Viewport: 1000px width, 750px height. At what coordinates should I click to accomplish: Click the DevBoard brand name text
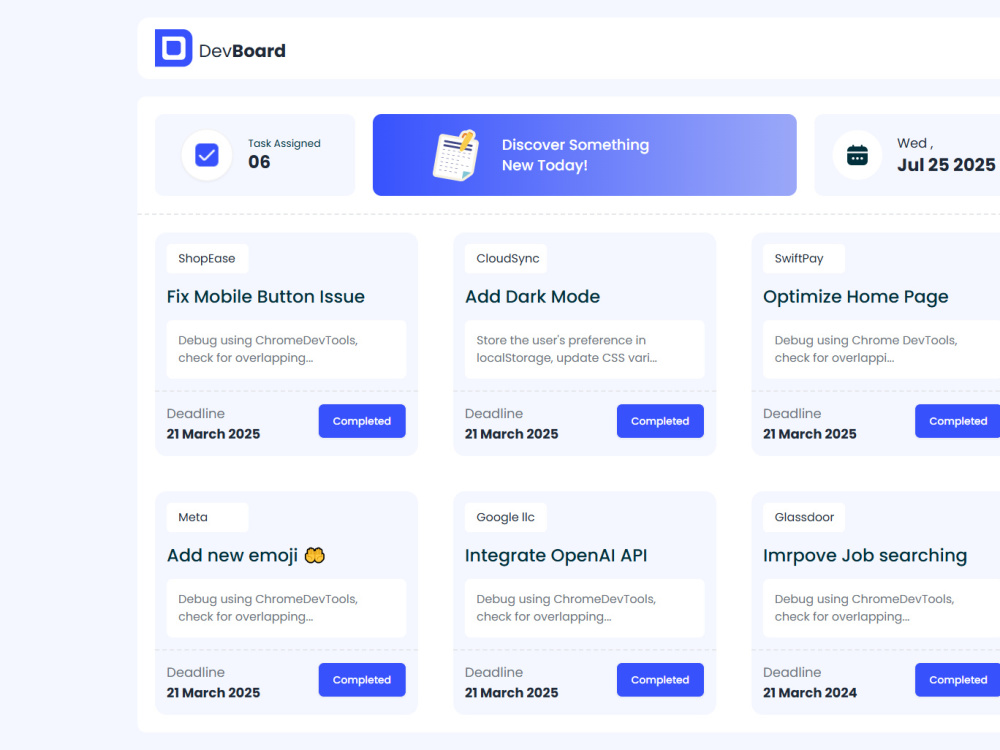tap(242, 51)
